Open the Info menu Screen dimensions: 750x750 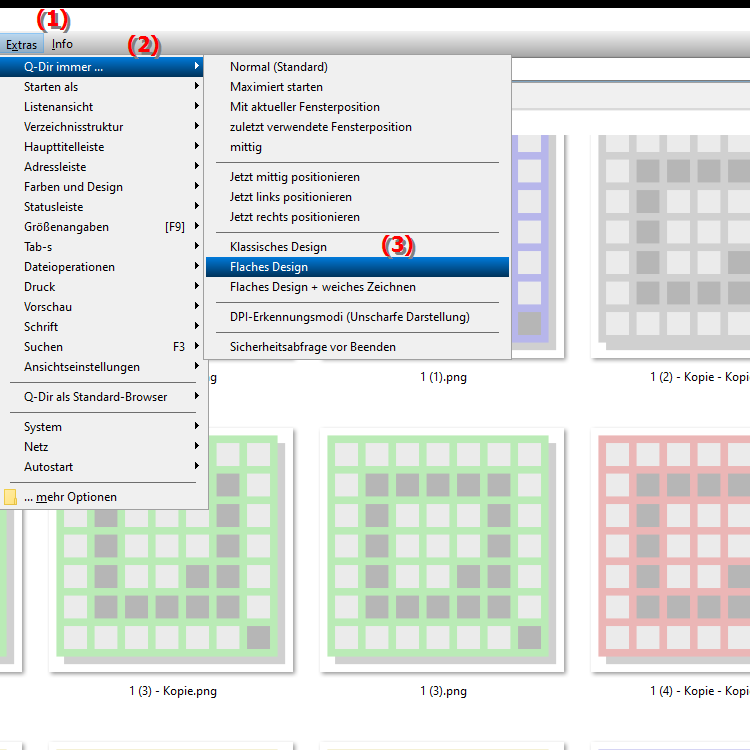coord(62,44)
